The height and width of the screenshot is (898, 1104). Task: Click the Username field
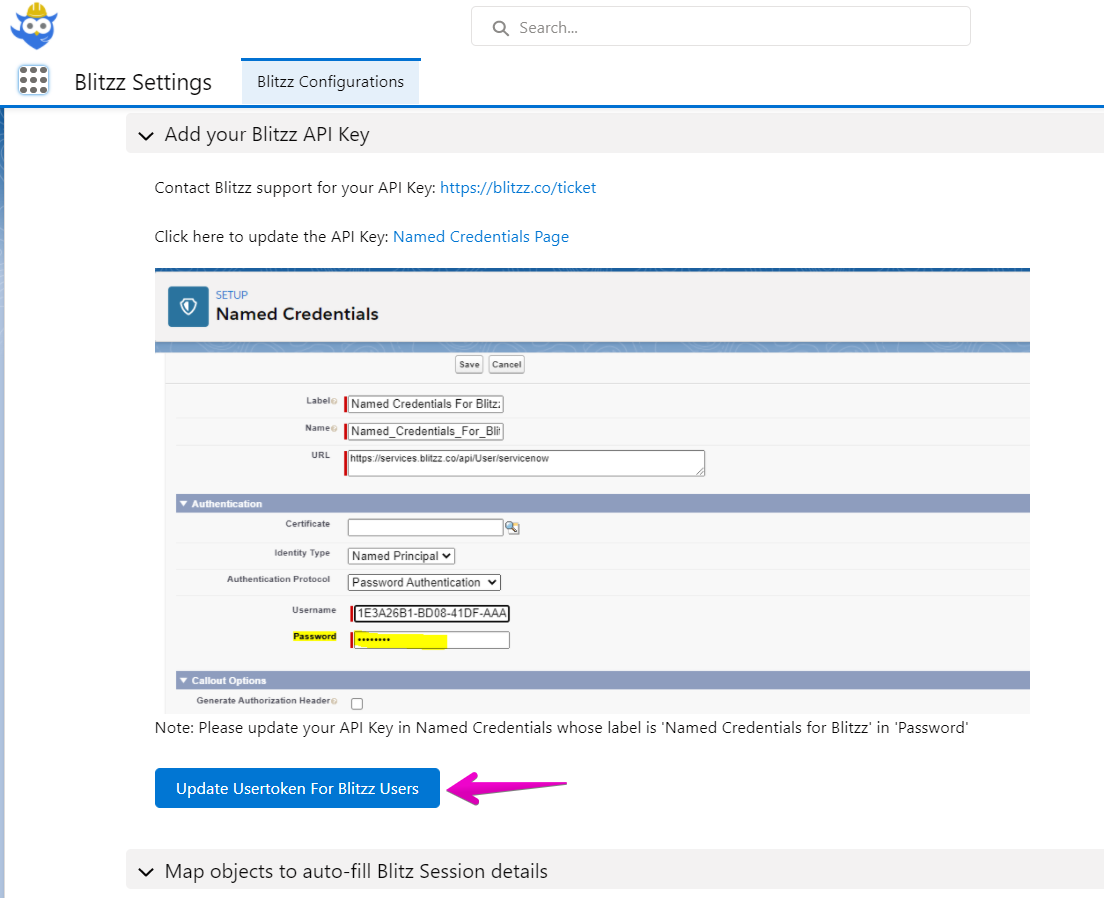coord(432,613)
